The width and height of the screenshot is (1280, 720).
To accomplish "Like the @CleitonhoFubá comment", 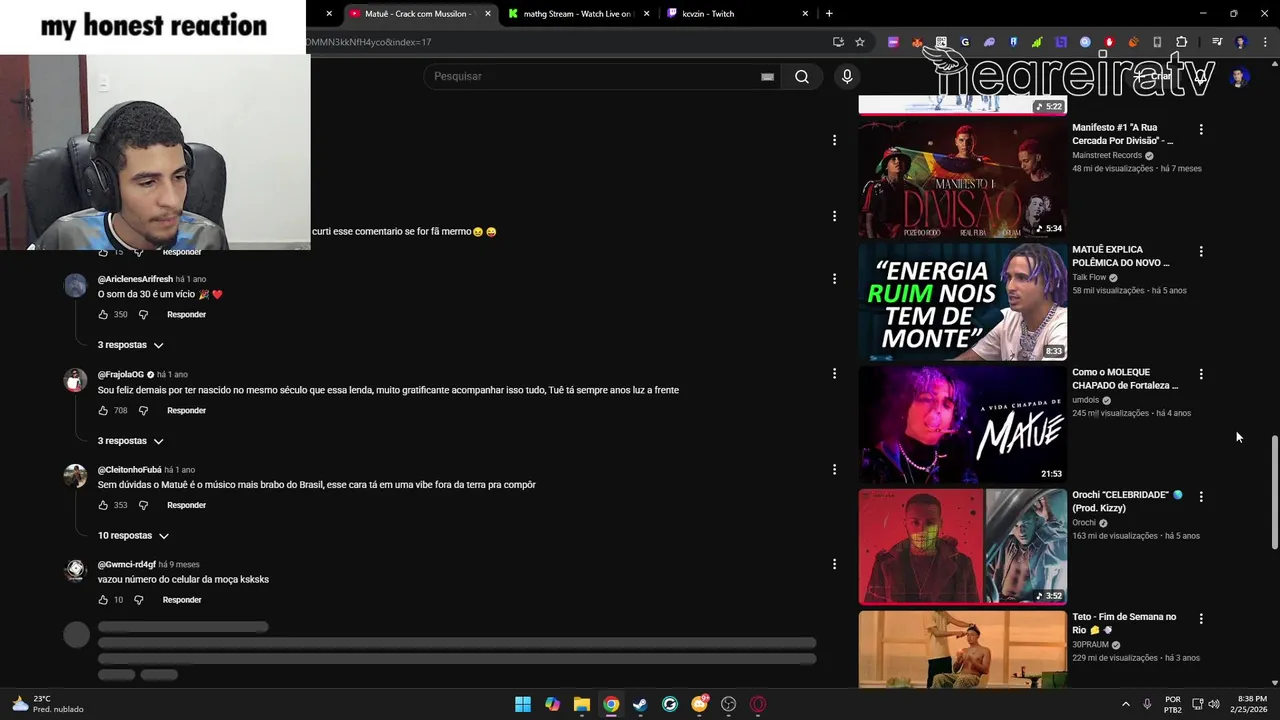I will (103, 505).
